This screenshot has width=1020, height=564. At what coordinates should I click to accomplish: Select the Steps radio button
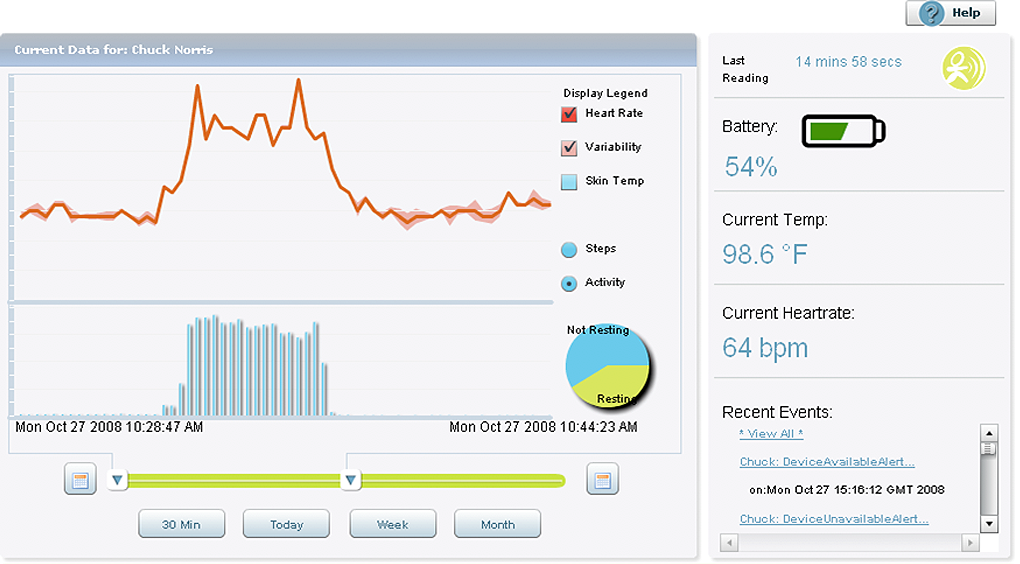(569, 250)
